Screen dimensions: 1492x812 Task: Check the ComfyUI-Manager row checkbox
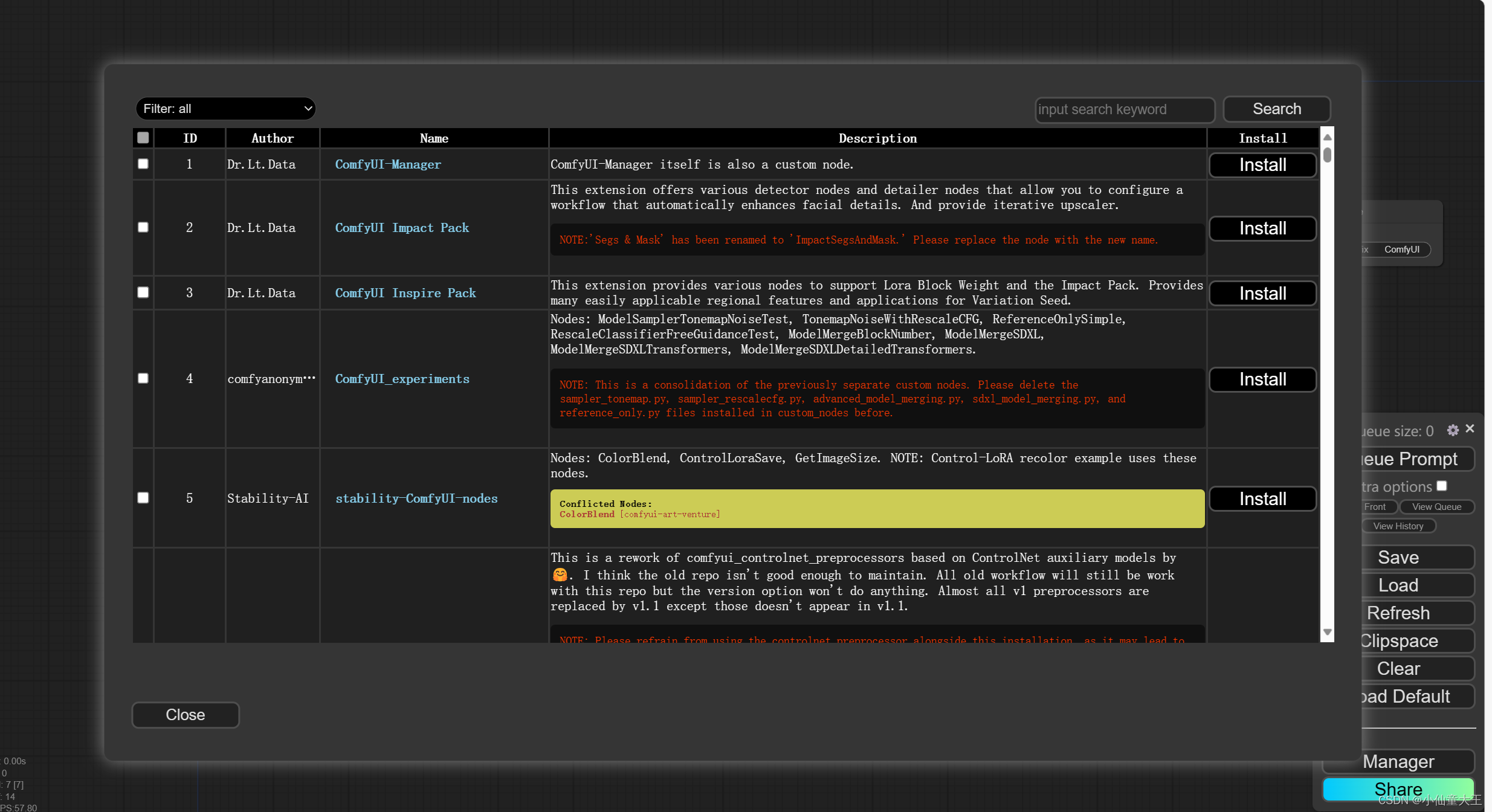tap(143, 164)
